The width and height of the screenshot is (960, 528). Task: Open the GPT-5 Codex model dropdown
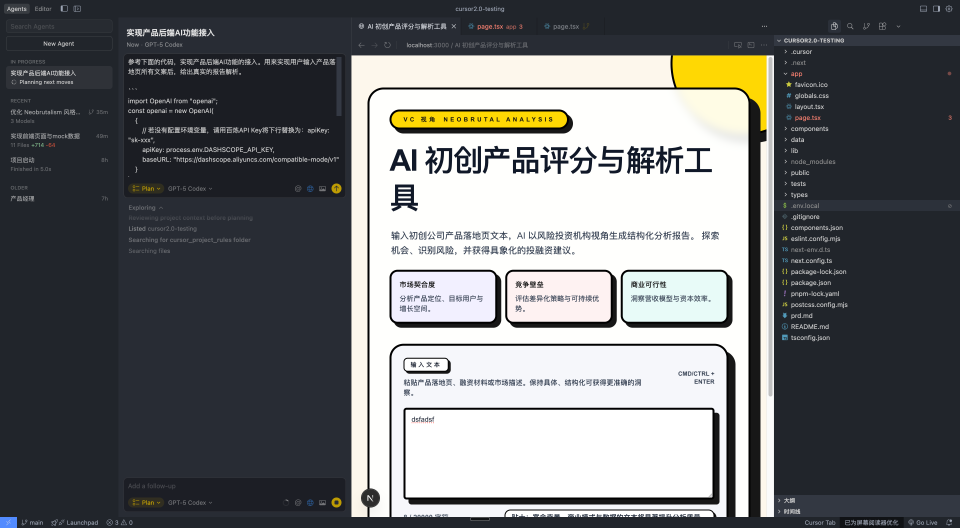coord(190,188)
